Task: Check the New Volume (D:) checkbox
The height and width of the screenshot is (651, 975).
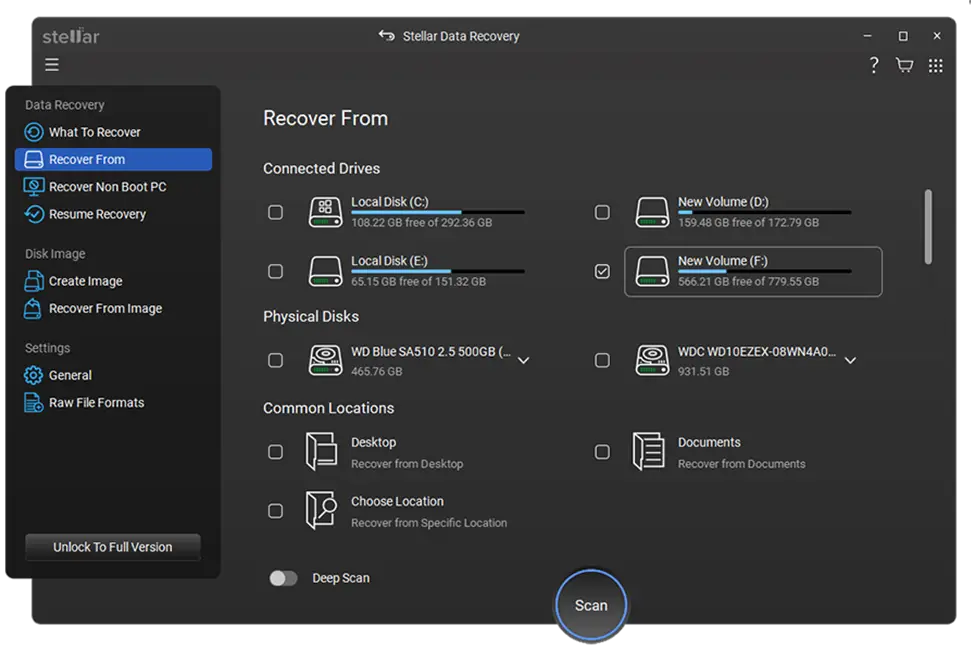Action: pyautogui.click(x=602, y=213)
